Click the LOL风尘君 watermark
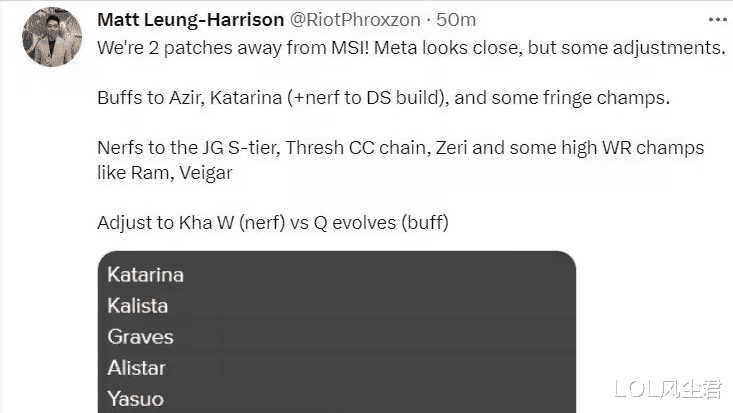Viewport: 733px width, 413px height. point(668,389)
